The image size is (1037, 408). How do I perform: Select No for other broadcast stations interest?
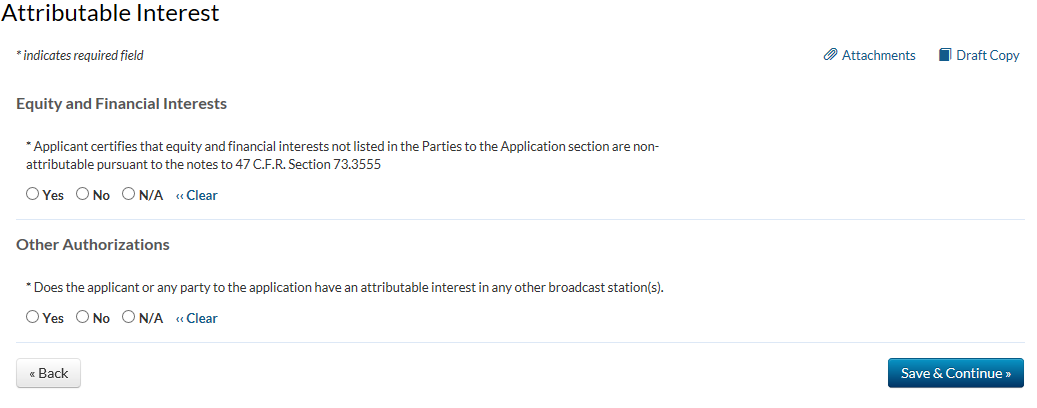pos(83,318)
